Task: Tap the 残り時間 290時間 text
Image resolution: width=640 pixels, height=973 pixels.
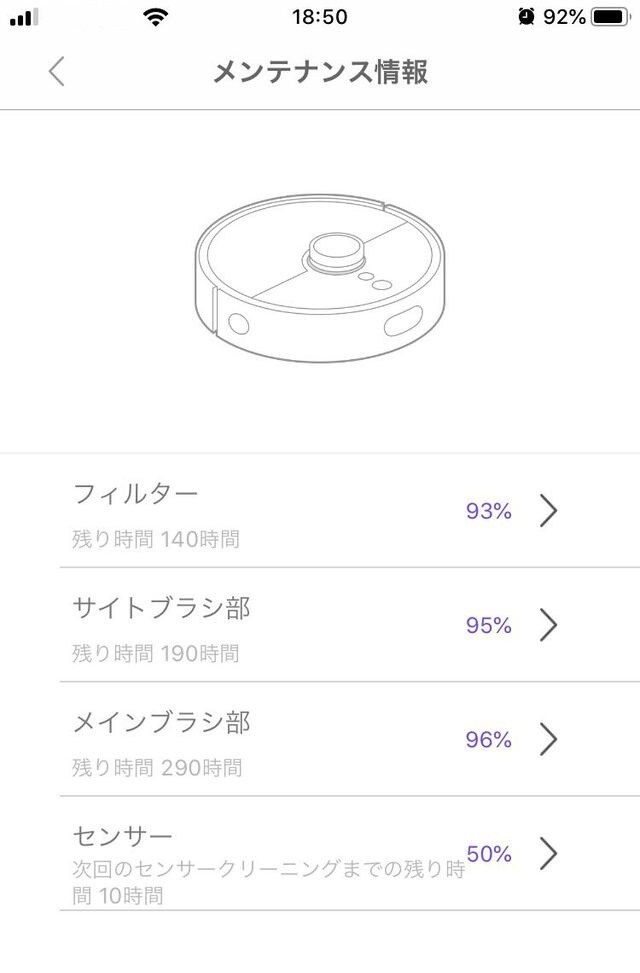Action: (x=157, y=768)
